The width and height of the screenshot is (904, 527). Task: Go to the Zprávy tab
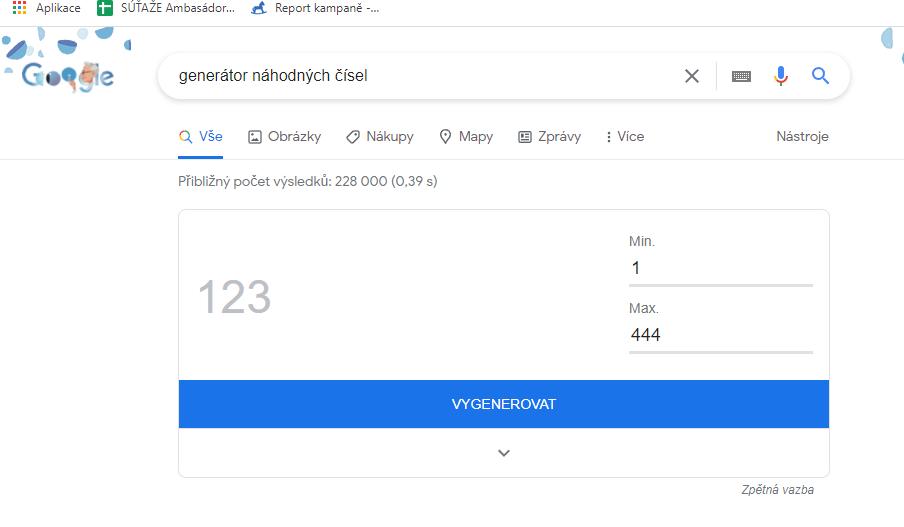coord(549,137)
